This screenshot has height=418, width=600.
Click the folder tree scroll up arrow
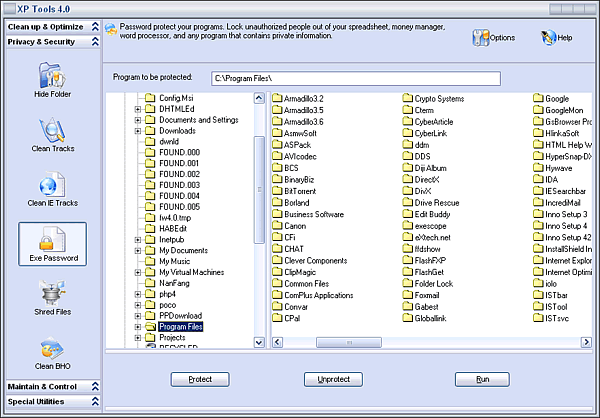coord(259,98)
